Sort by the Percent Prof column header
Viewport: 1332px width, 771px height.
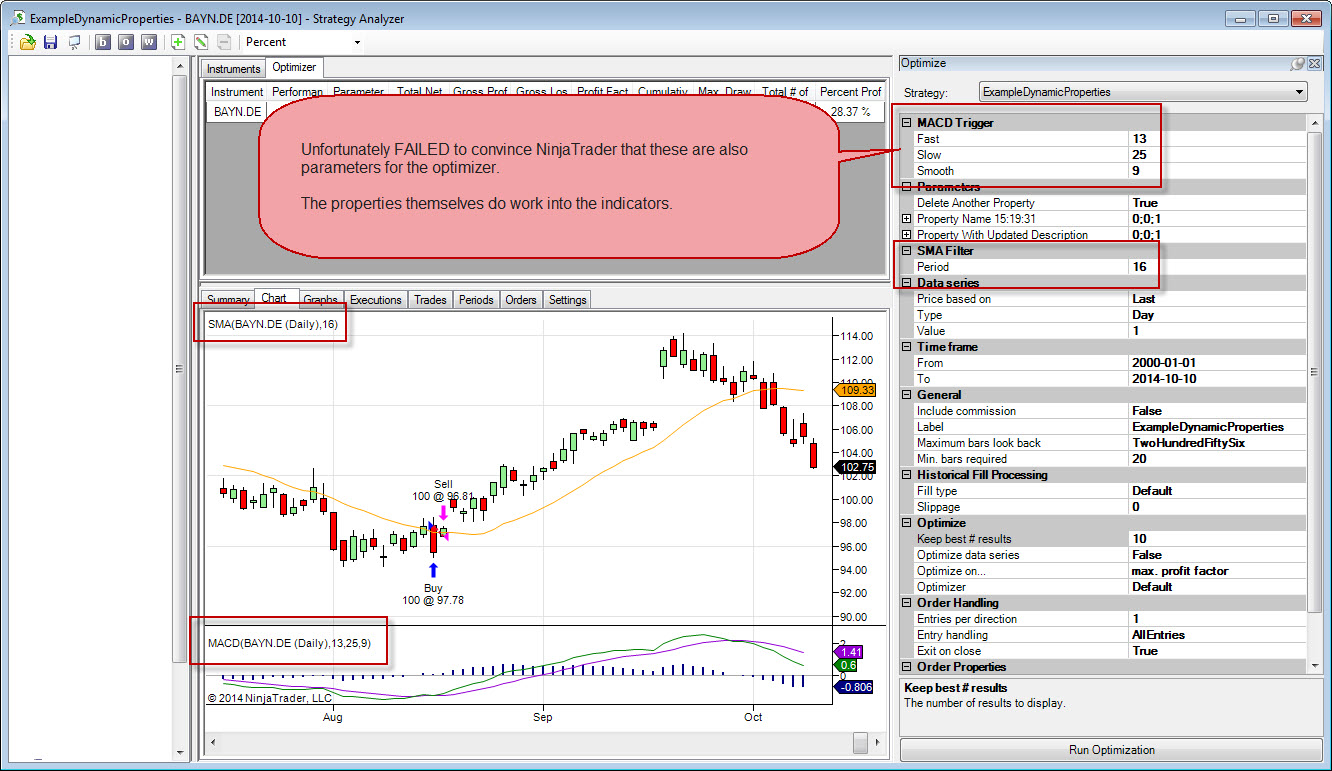click(850, 92)
